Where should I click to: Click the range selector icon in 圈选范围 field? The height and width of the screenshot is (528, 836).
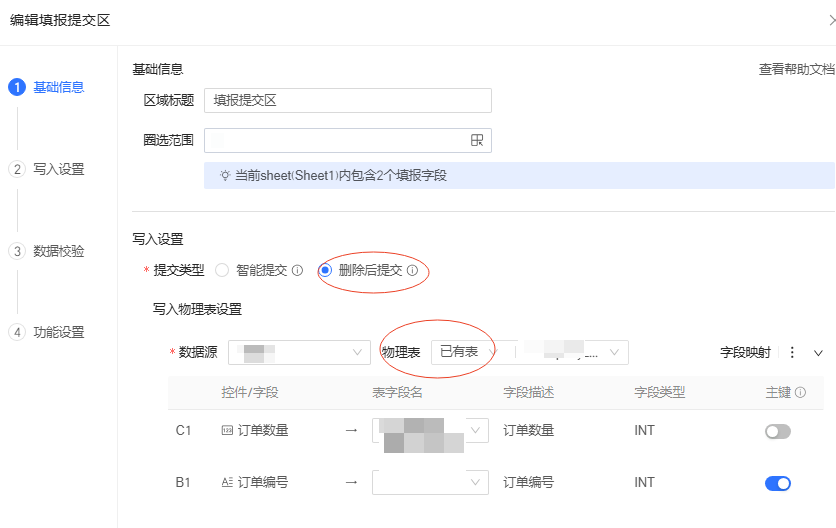pos(477,140)
